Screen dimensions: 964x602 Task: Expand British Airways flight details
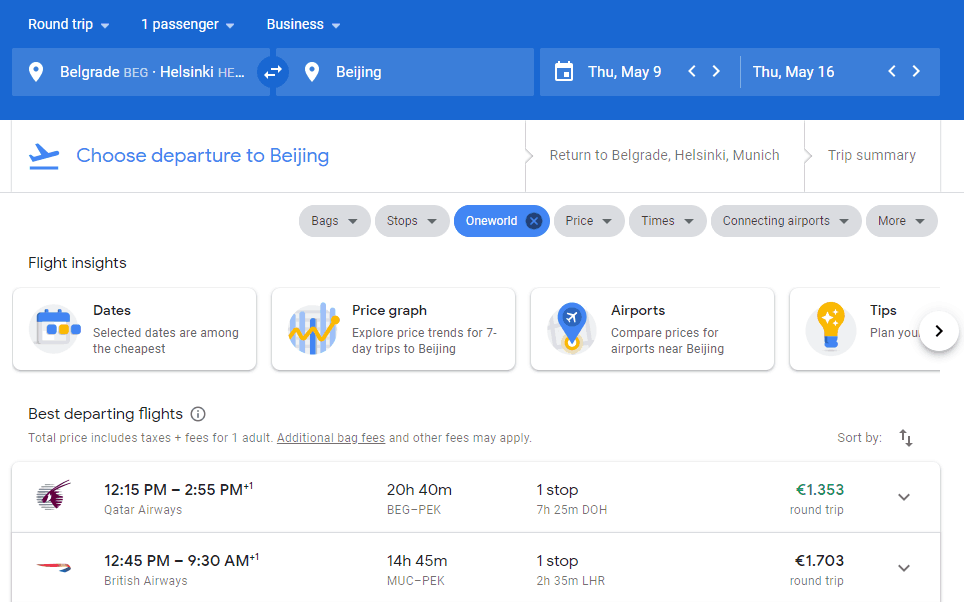coord(904,568)
